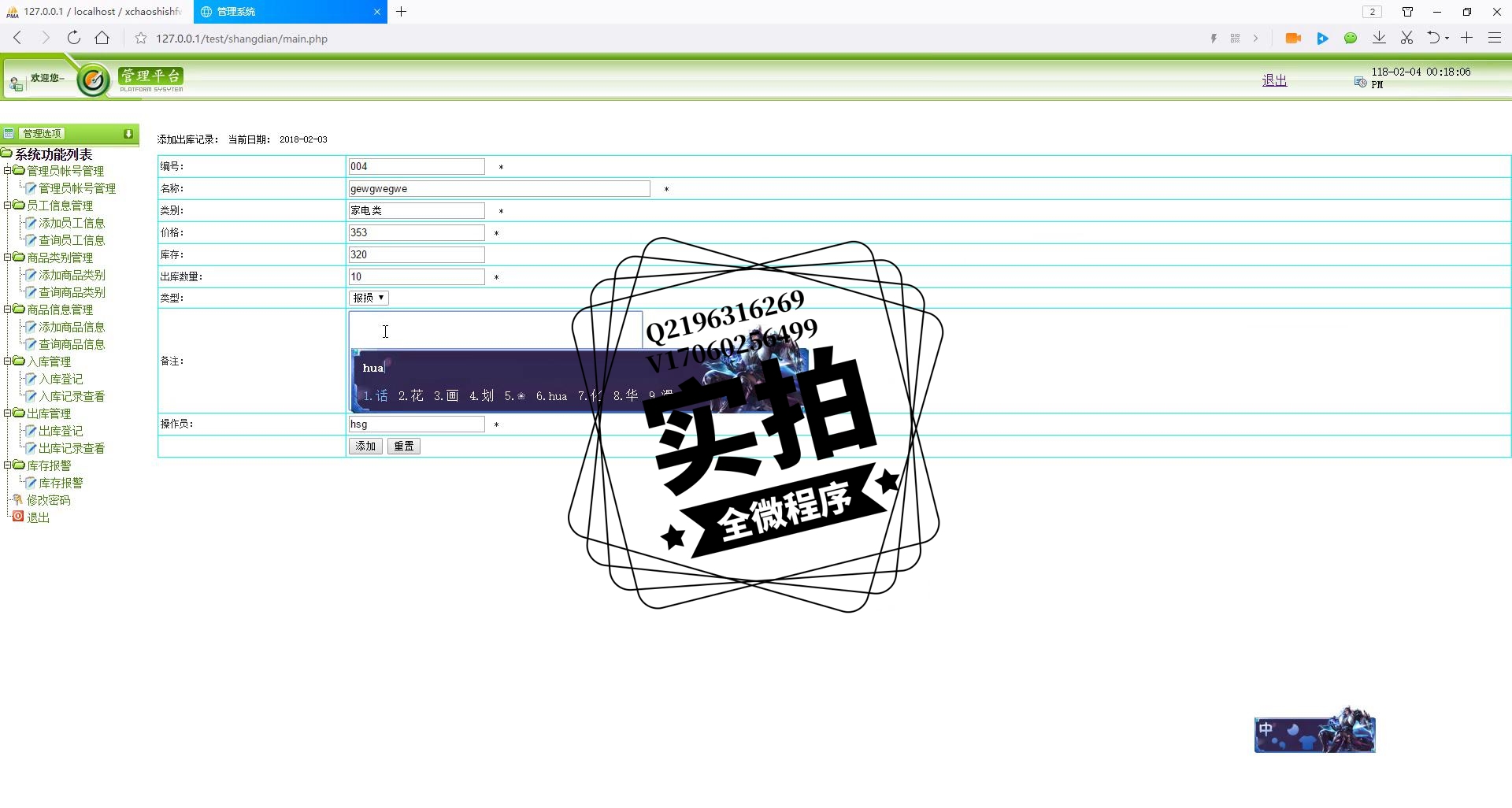Click the tab count box showing 2

pyautogui.click(x=1372, y=12)
